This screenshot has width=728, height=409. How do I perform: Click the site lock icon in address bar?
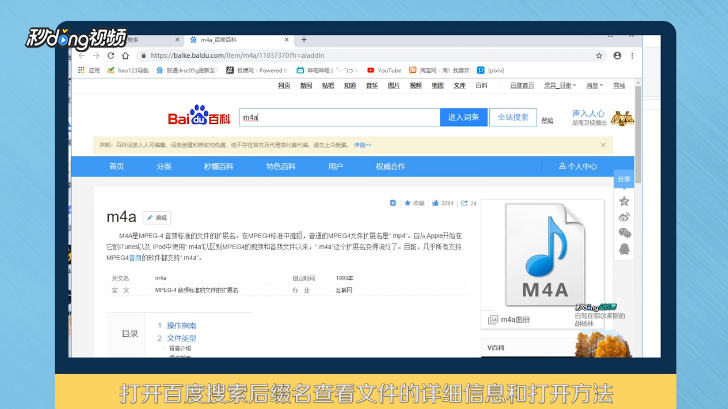143,56
